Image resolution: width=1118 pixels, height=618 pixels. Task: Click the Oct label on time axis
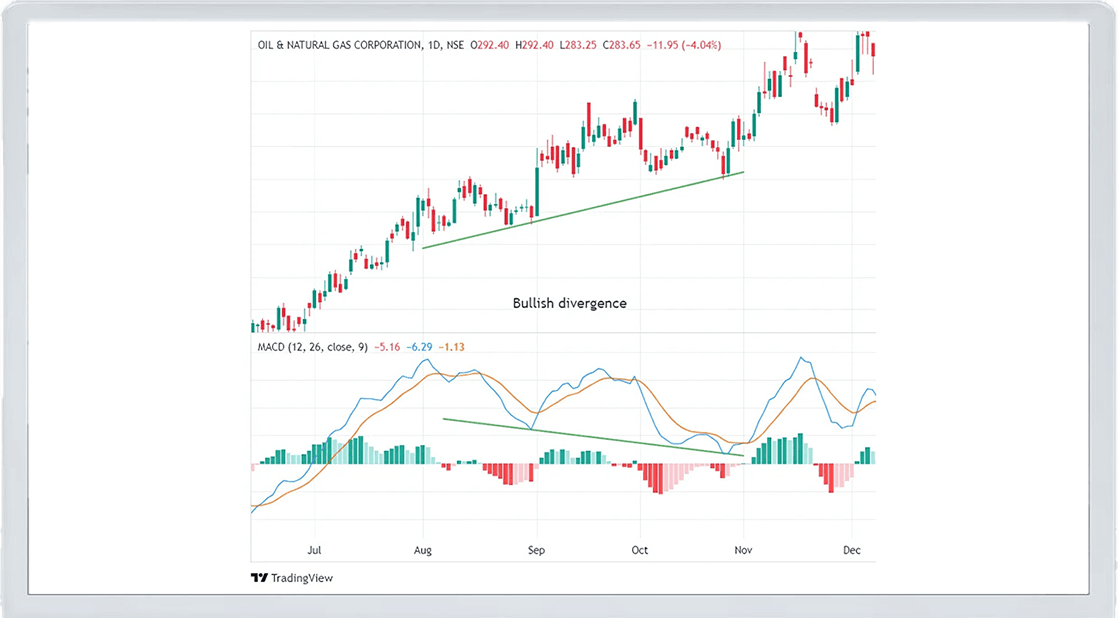click(640, 550)
